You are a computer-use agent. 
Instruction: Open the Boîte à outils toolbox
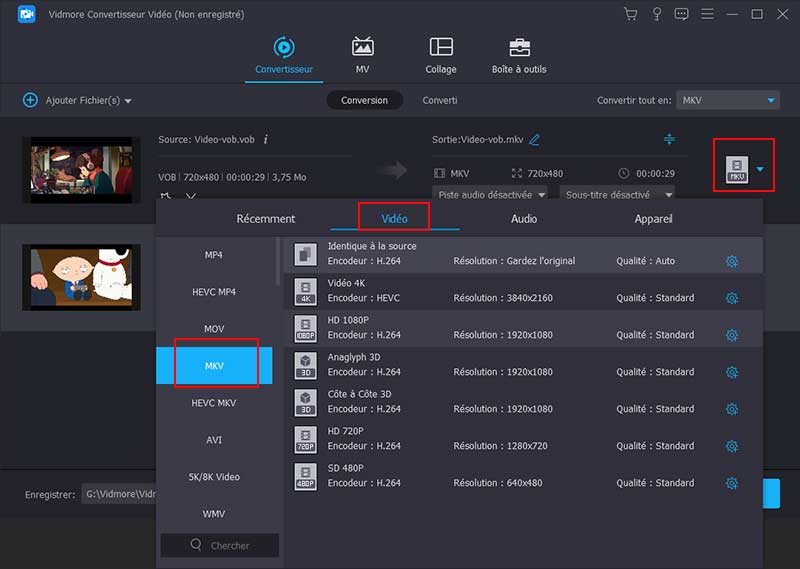pos(519,48)
